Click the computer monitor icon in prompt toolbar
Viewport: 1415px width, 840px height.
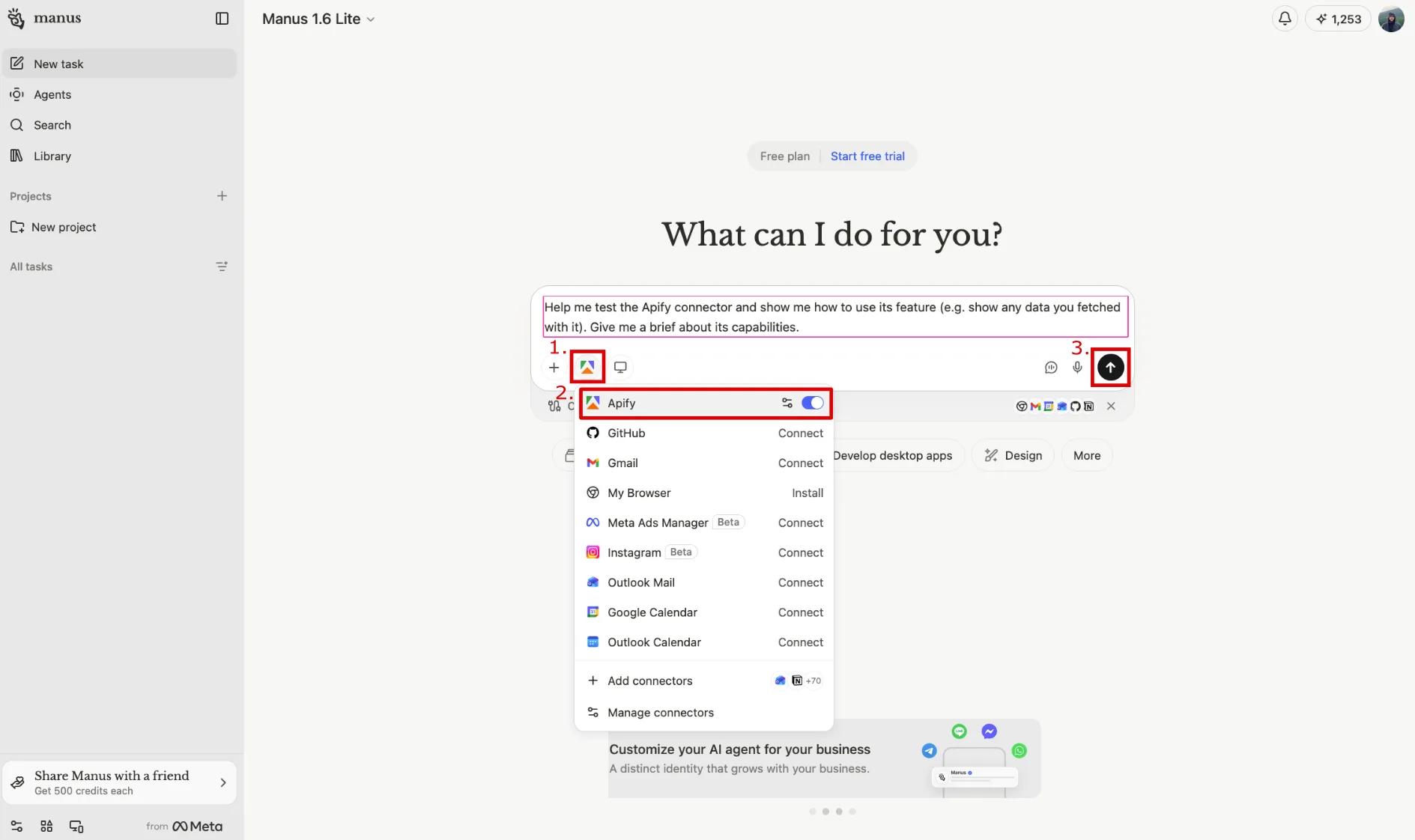coord(620,368)
